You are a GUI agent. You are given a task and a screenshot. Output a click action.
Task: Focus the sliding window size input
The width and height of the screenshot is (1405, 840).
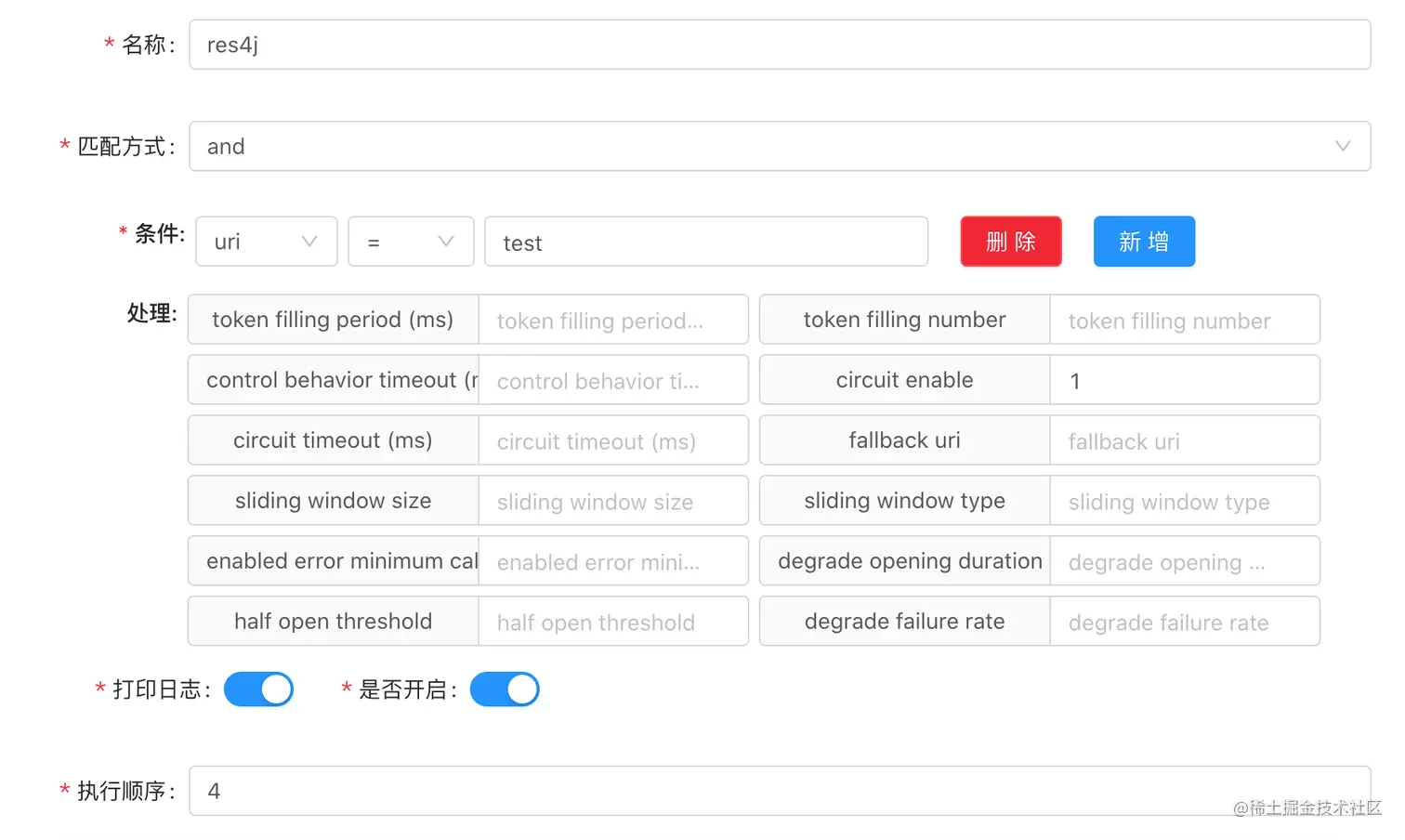(613, 501)
